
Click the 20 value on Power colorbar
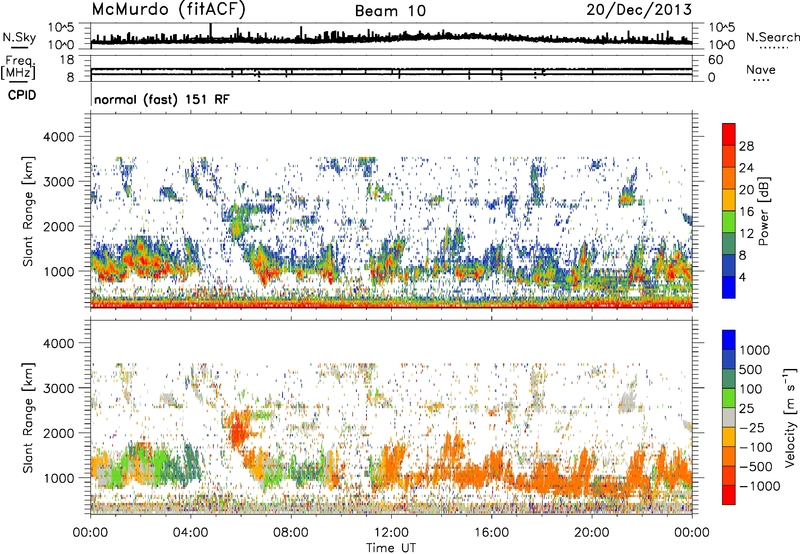pos(746,190)
